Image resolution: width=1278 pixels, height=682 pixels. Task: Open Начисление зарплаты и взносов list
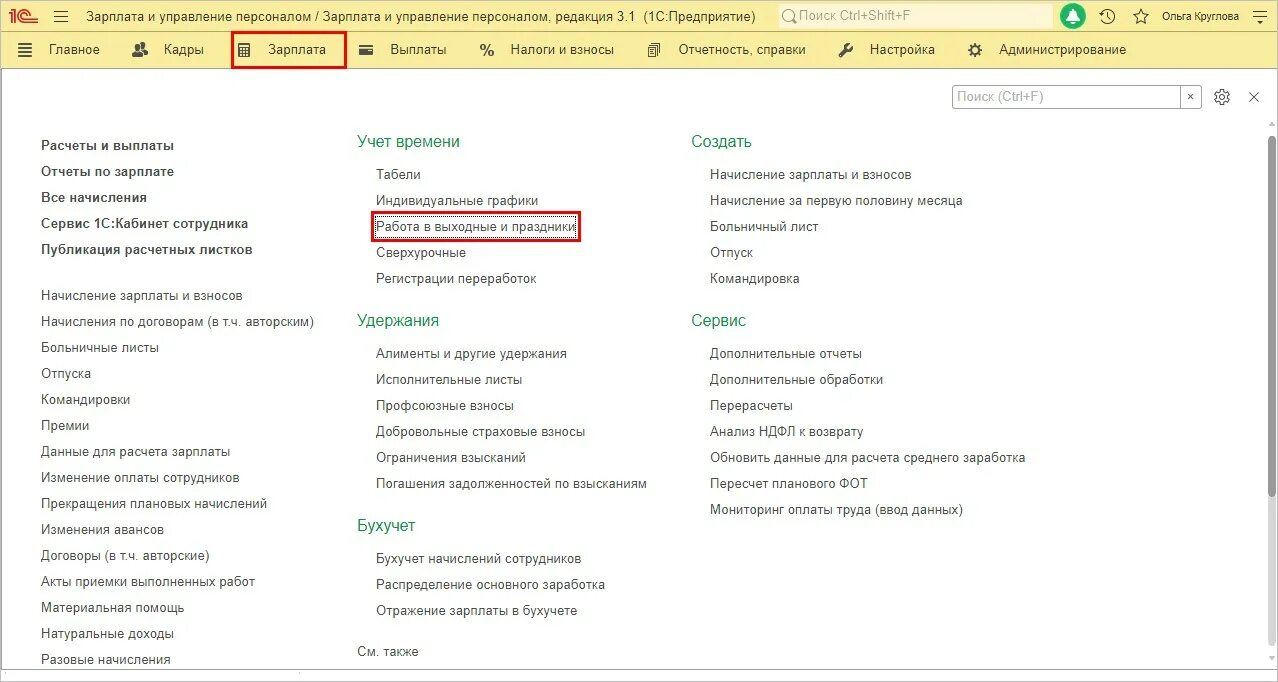pos(142,296)
